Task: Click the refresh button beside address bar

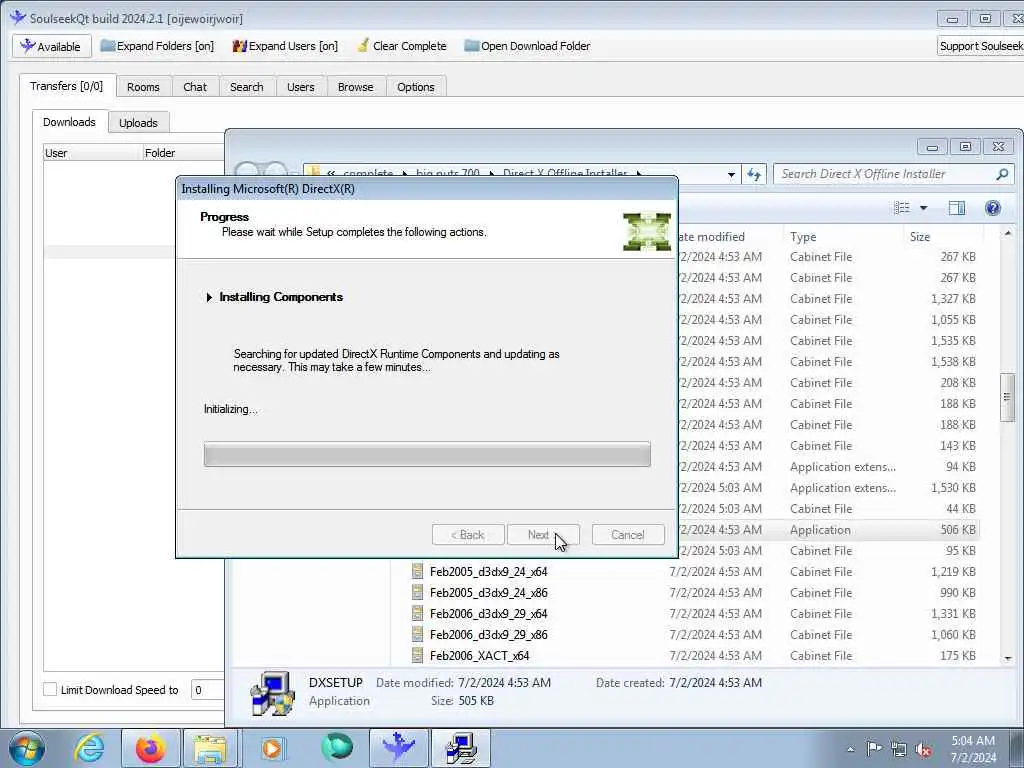Action: point(754,174)
